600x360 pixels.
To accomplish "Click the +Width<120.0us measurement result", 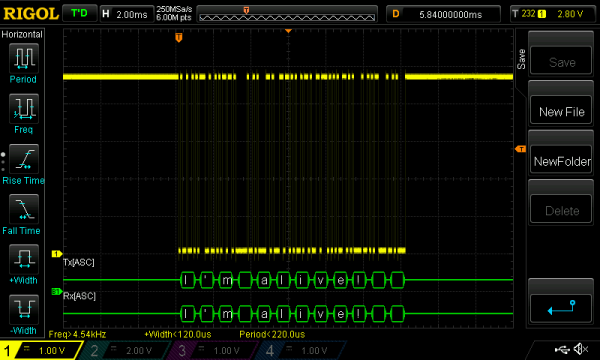I will pyautogui.click(x=178, y=334).
